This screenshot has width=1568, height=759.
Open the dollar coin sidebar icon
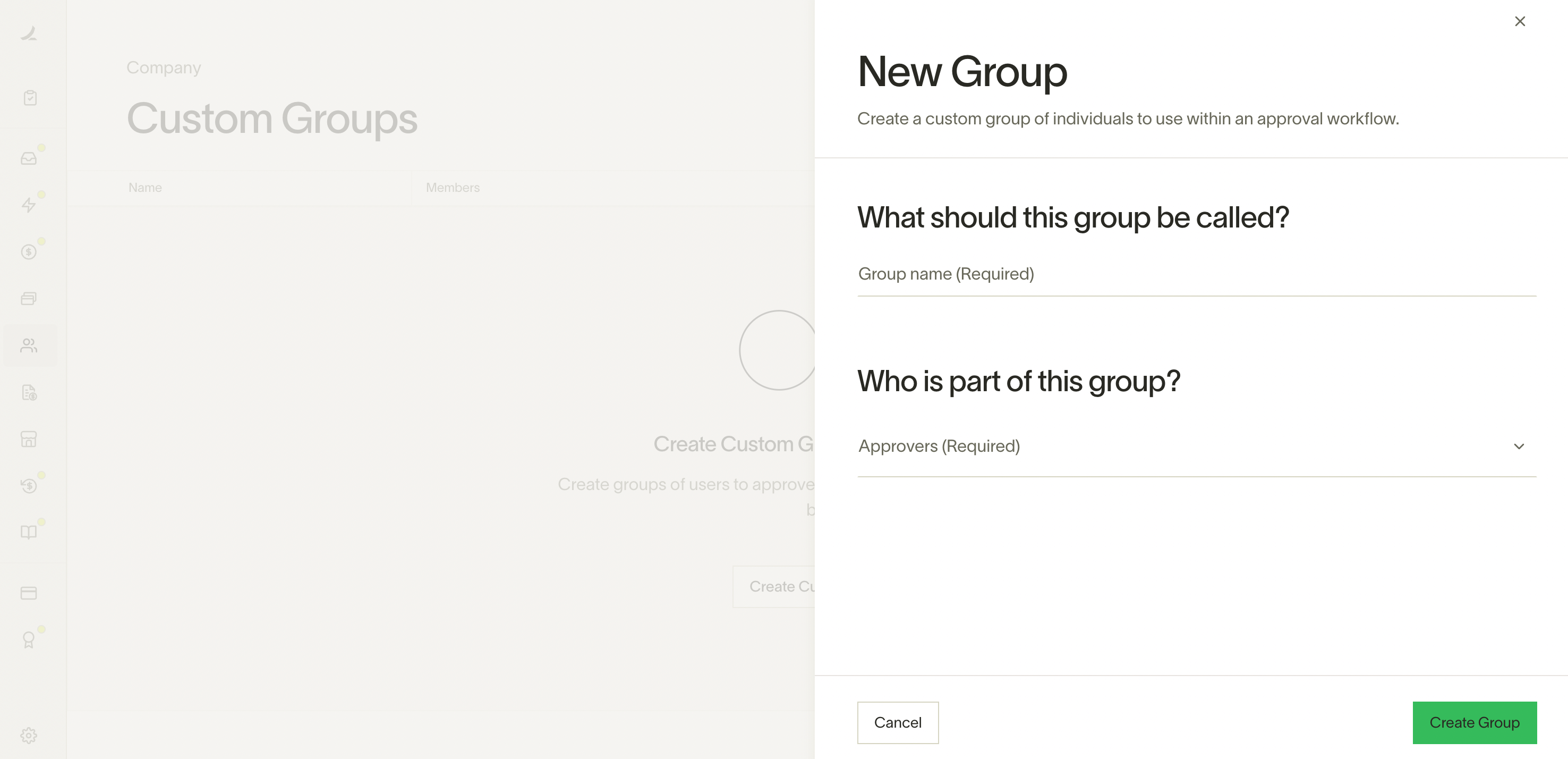coord(29,251)
